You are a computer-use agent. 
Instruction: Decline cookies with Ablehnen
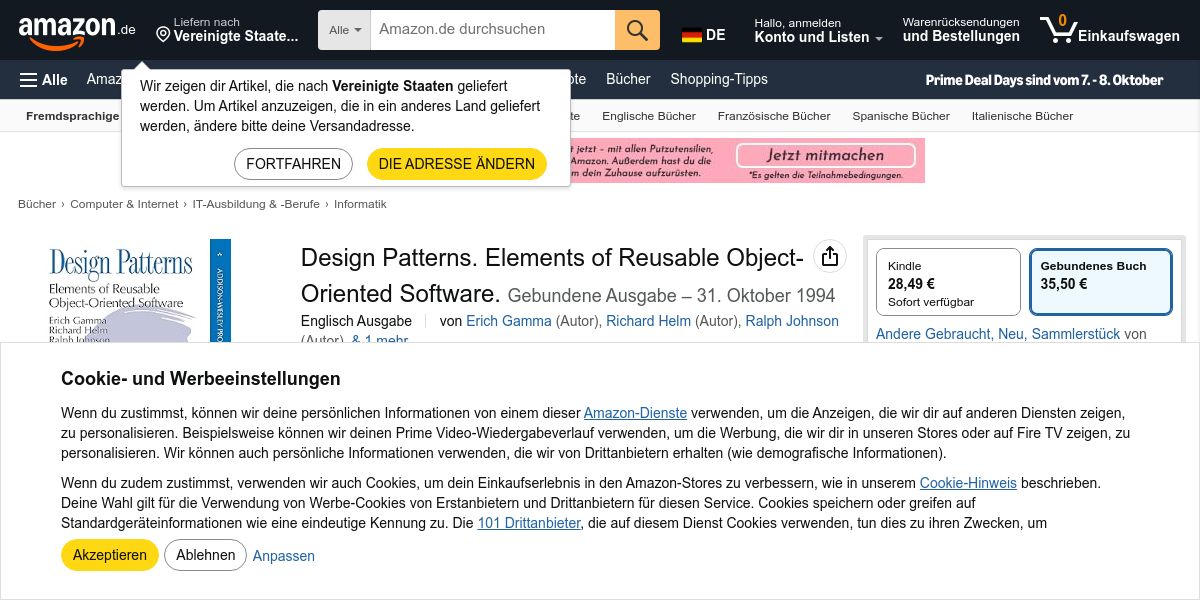tap(205, 555)
